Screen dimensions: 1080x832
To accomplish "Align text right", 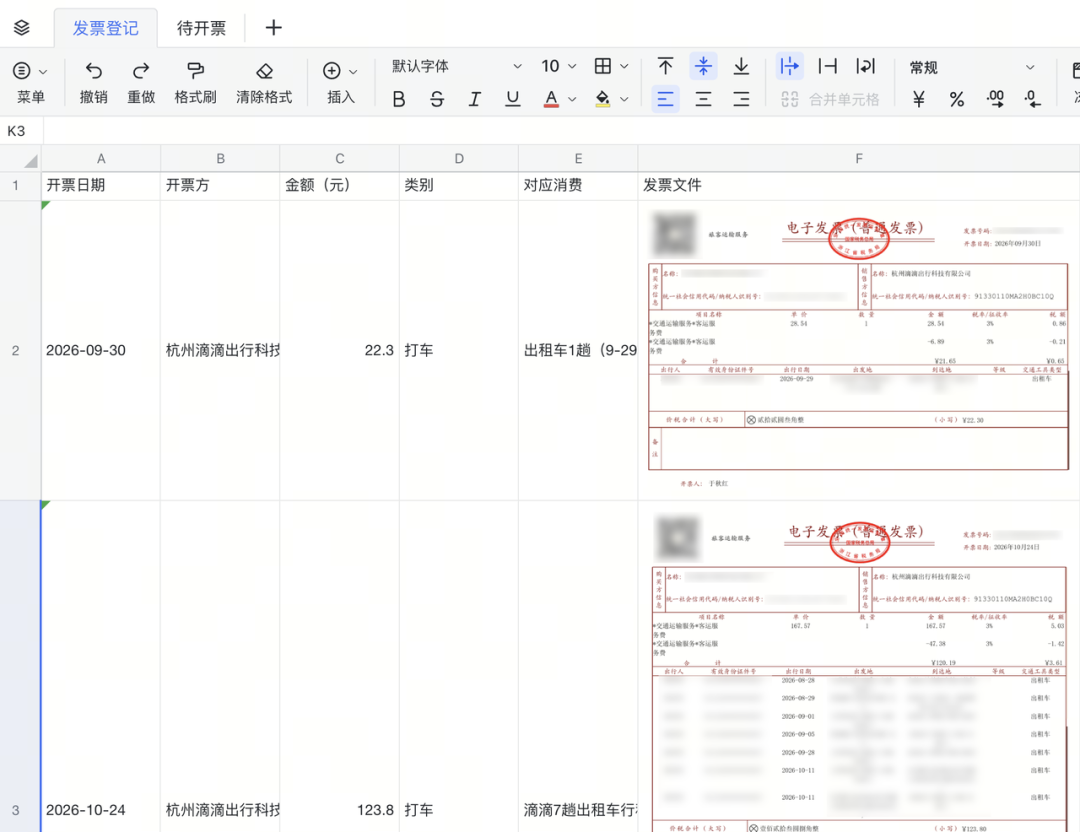I will [x=741, y=100].
